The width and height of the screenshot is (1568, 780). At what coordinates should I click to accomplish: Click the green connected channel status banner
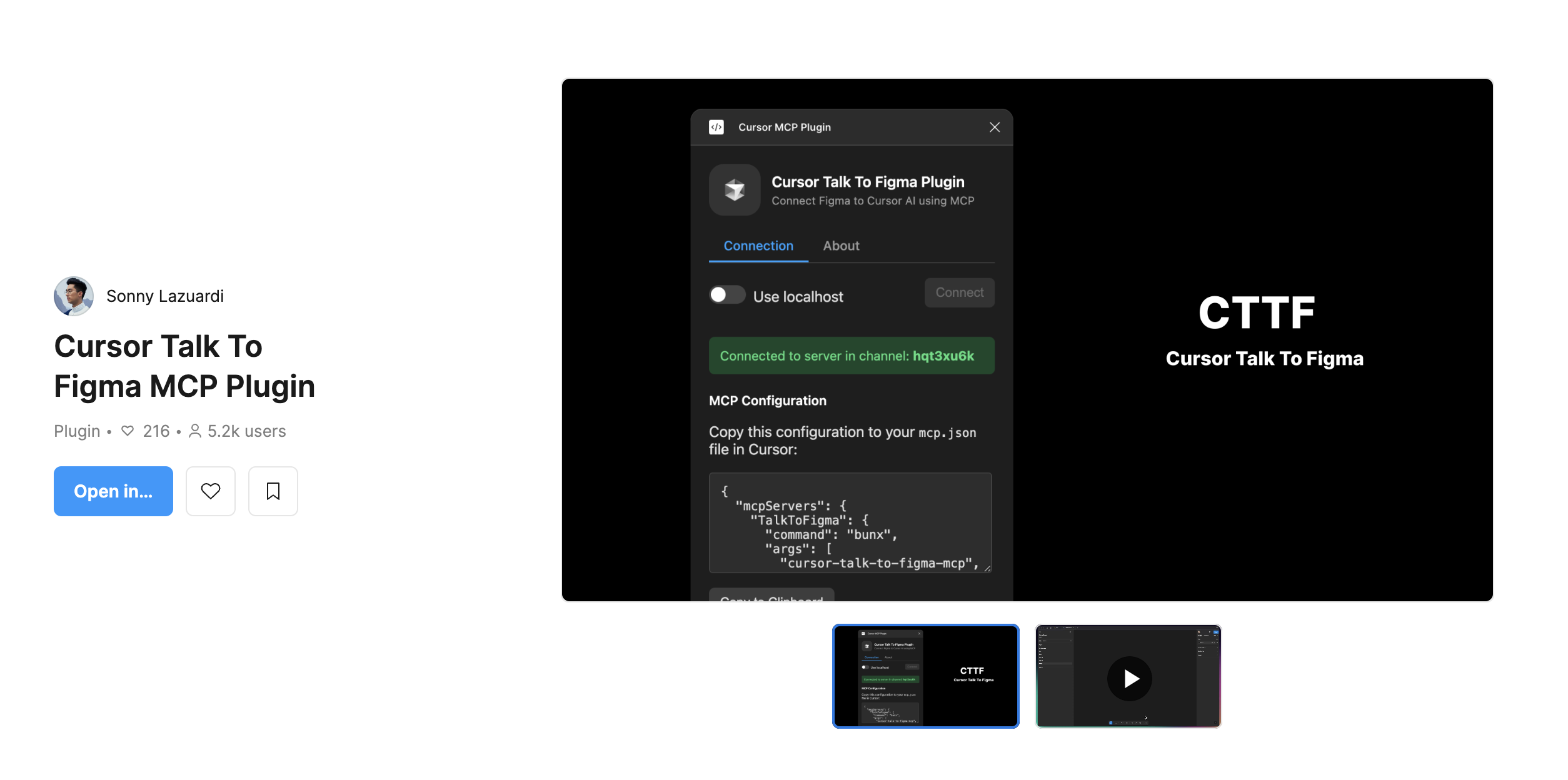851,356
